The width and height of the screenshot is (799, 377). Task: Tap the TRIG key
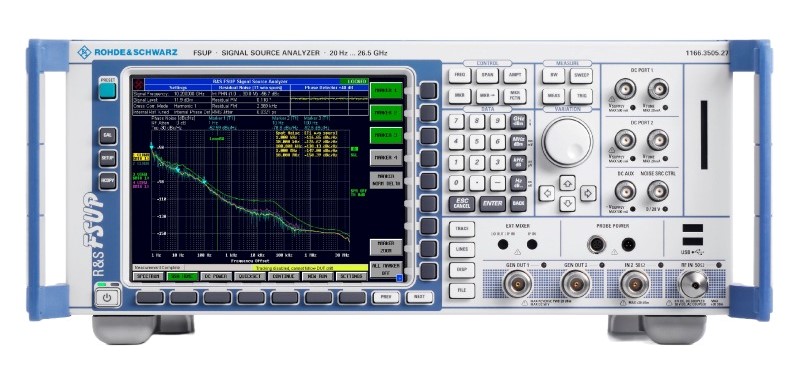point(581,96)
